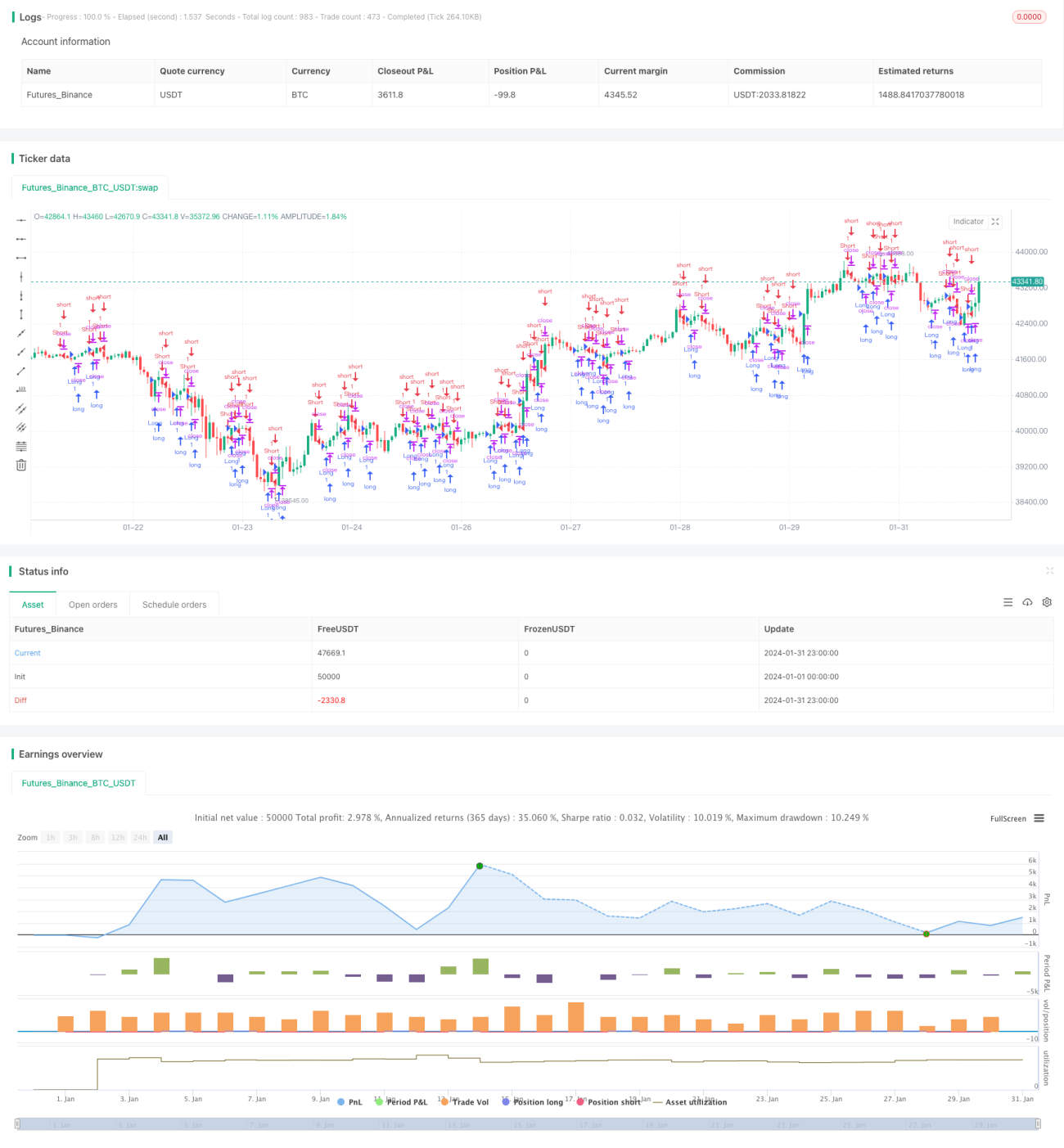Image resolution: width=1064 pixels, height=1148 pixels.
Task: Delete drawings with the trash icon
Action: pyautogui.click(x=21, y=465)
